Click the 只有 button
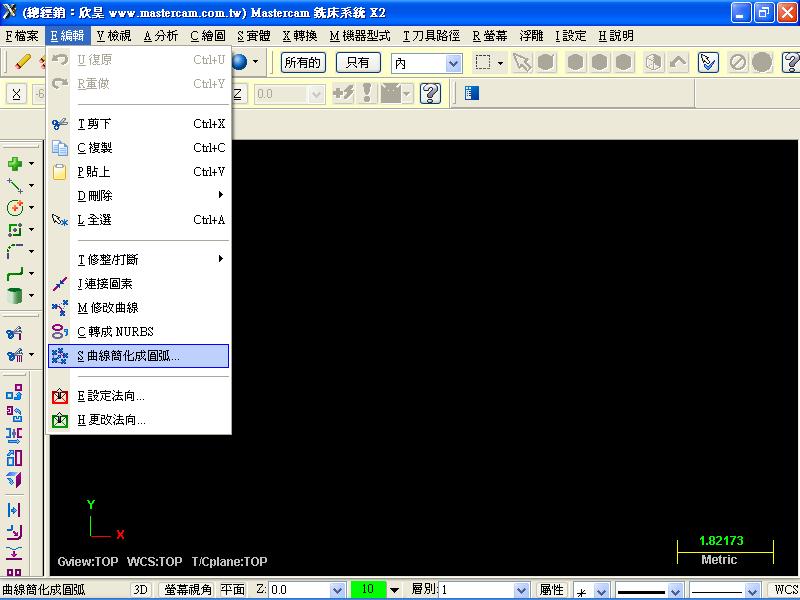 point(358,63)
